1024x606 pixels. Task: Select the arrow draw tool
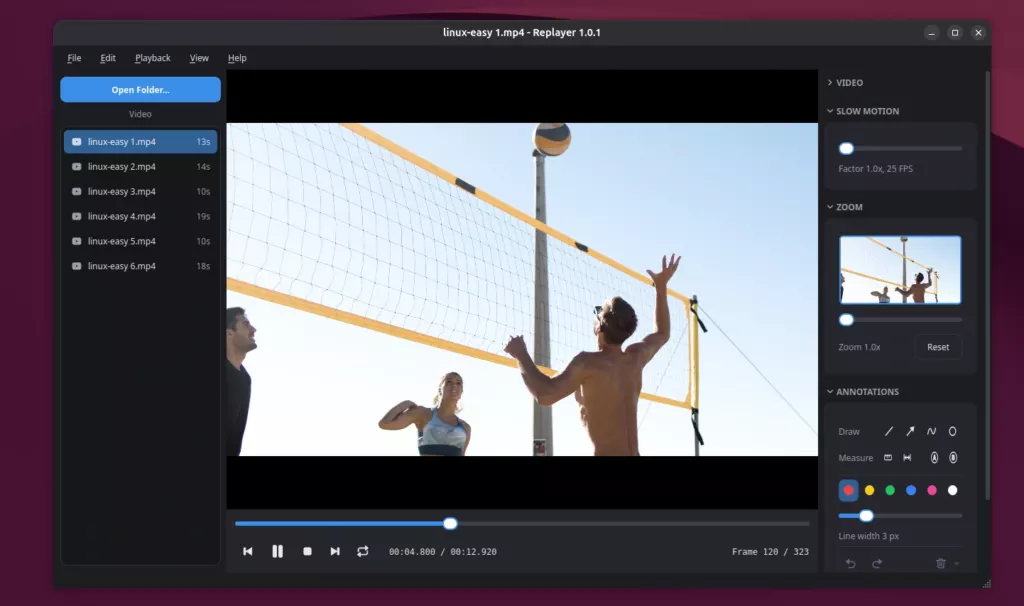pyautogui.click(x=910, y=432)
